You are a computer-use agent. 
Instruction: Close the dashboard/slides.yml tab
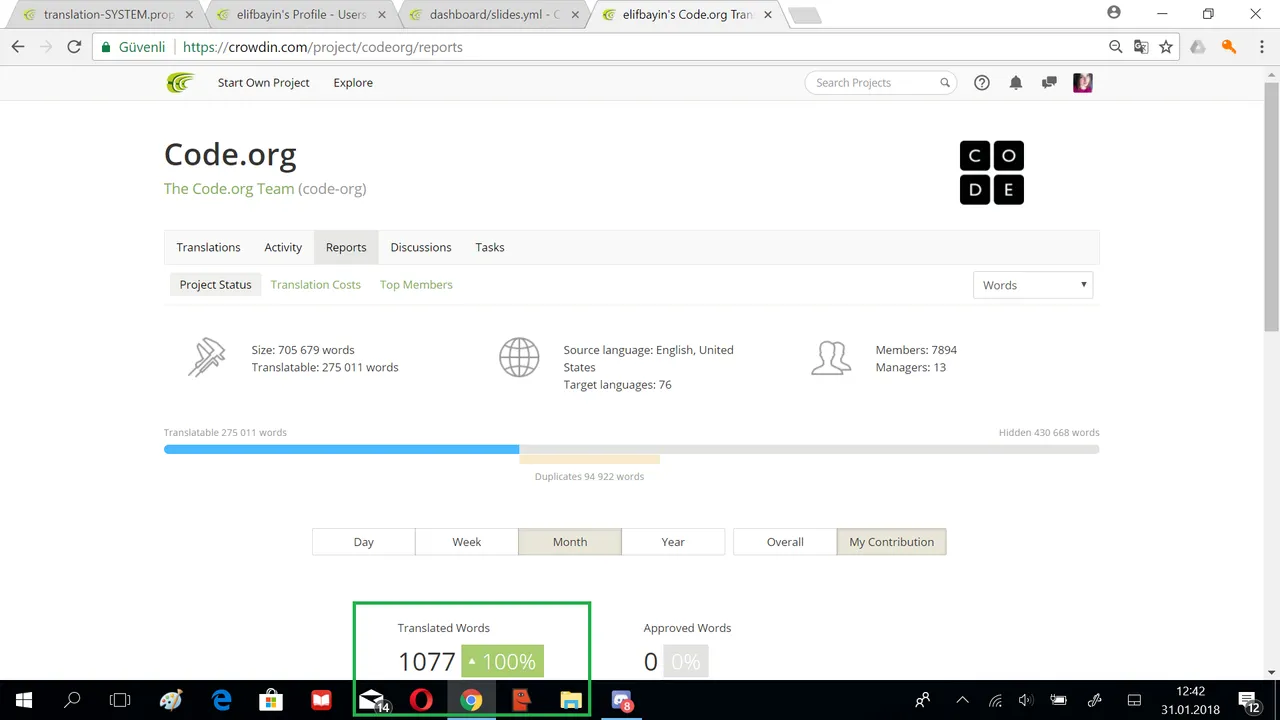click(575, 15)
